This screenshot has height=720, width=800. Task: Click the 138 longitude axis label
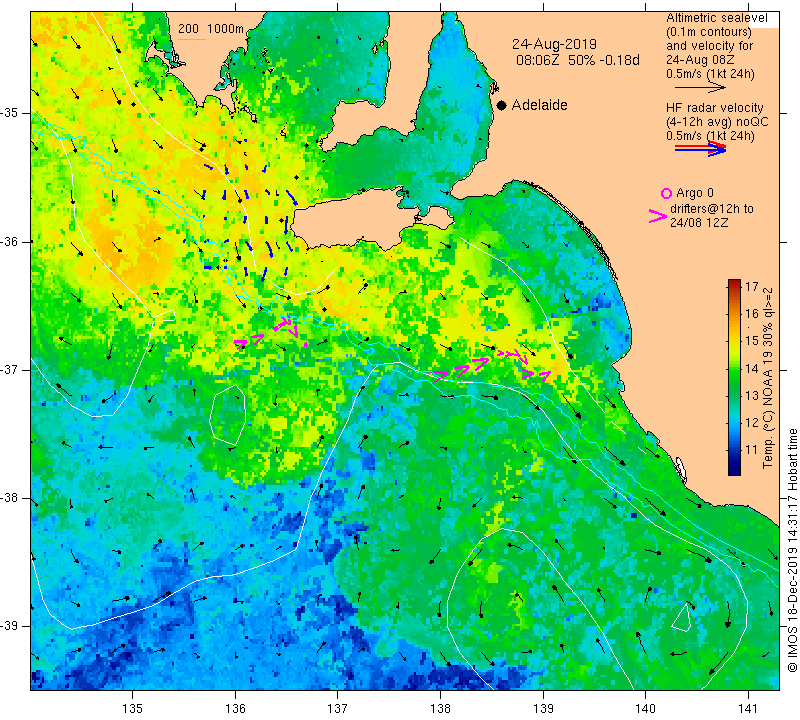point(440,708)
